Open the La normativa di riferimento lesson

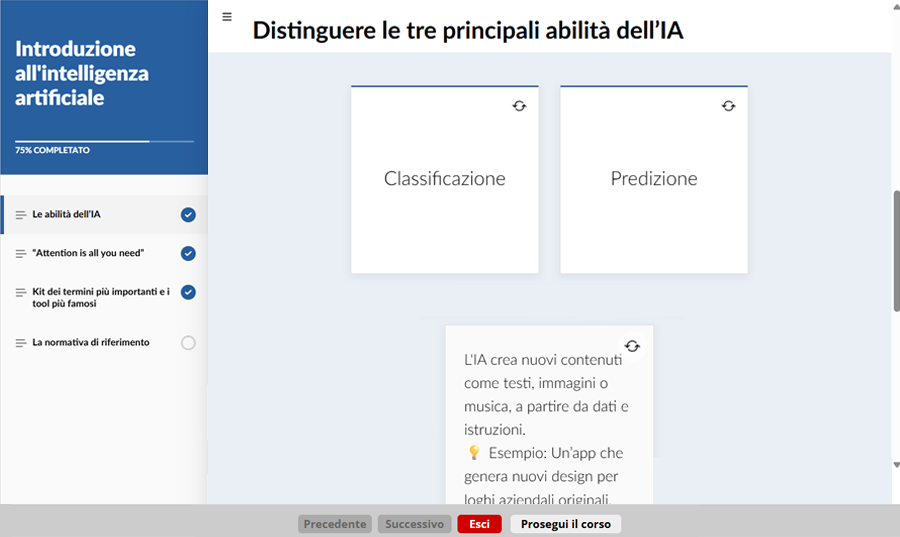[91, 343]
